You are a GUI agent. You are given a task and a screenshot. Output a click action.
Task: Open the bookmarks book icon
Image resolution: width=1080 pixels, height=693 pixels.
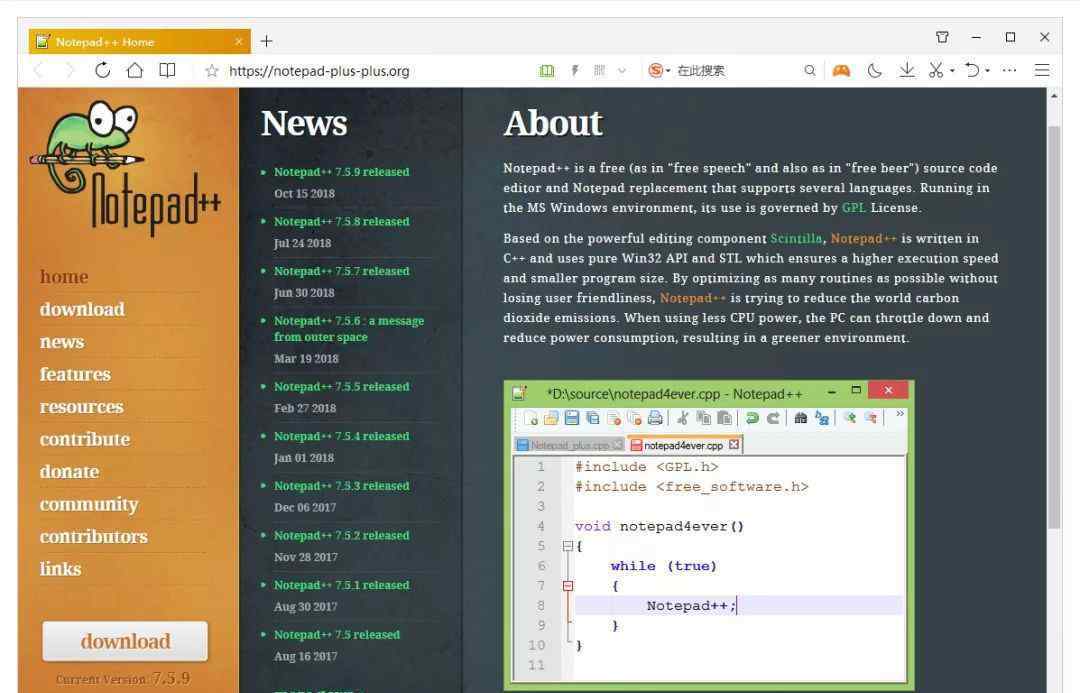pyautogui.click(x=168, y=70)
